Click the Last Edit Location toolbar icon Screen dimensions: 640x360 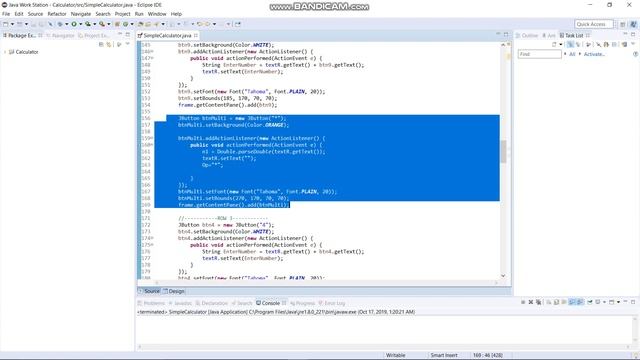[200, 24]
